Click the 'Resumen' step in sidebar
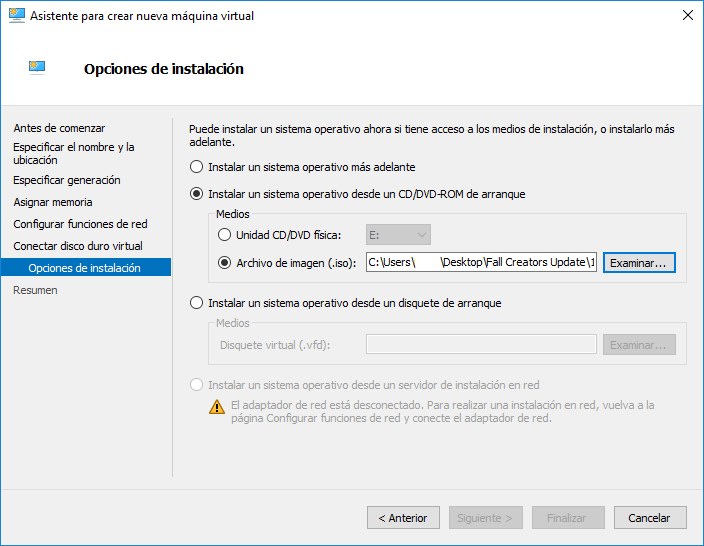This screenshot has width=704, height=546. 35,290
